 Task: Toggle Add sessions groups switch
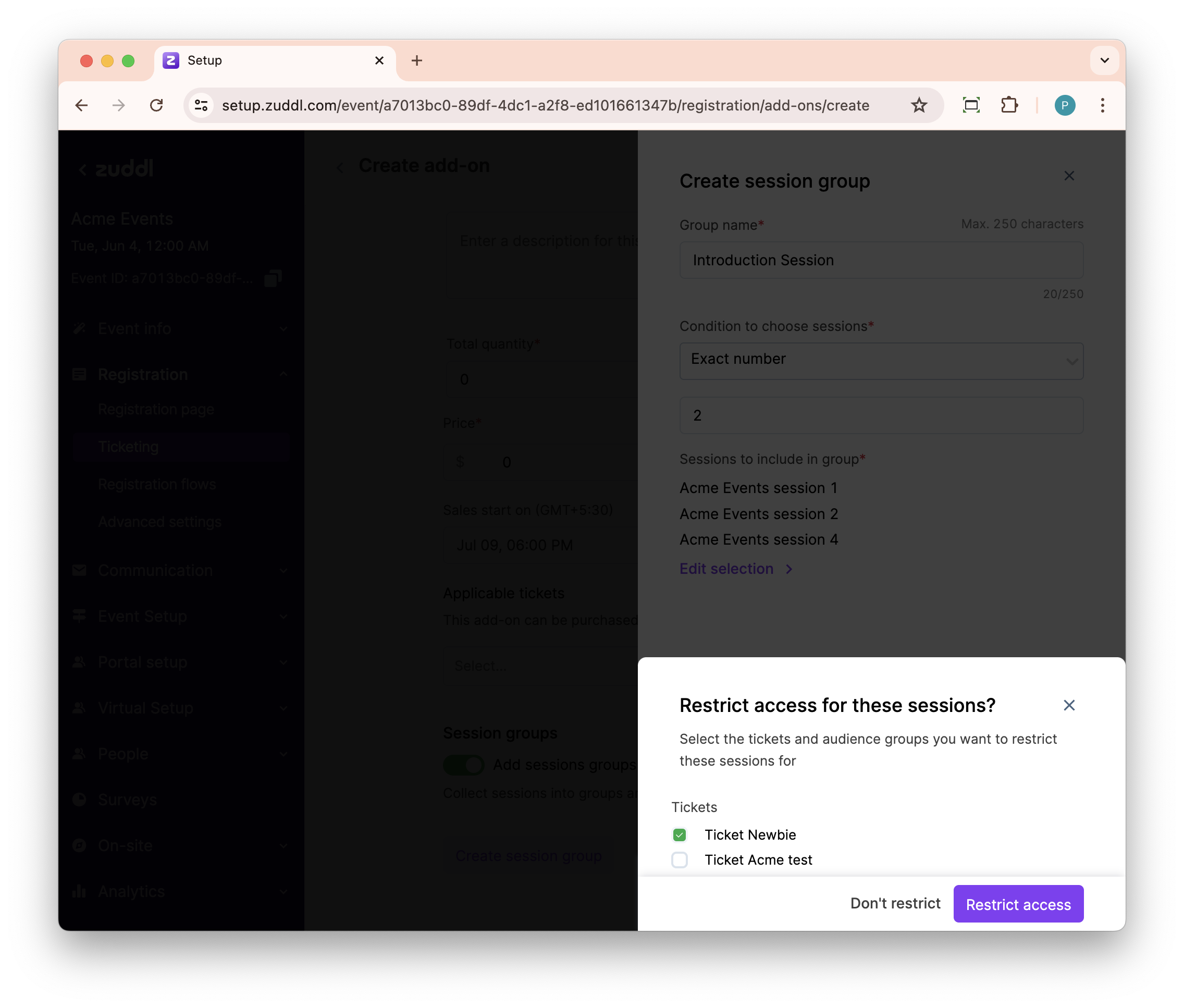pyautogui.click(x=463, y=765)
